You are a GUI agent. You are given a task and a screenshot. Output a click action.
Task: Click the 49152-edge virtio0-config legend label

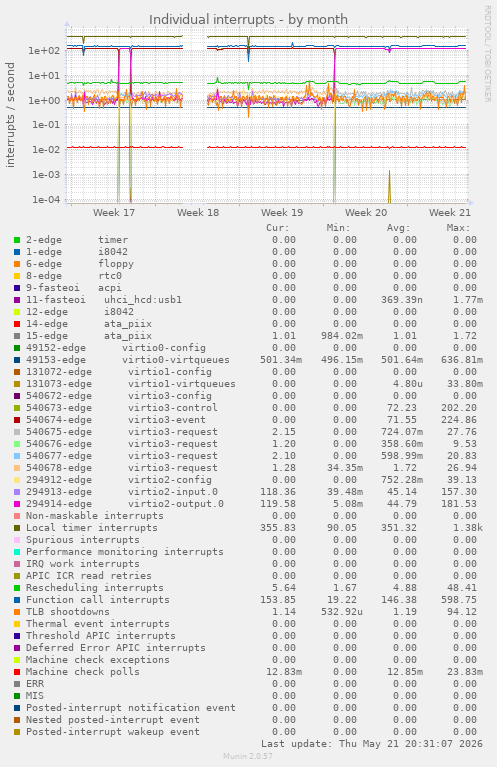tap(116, 348)
